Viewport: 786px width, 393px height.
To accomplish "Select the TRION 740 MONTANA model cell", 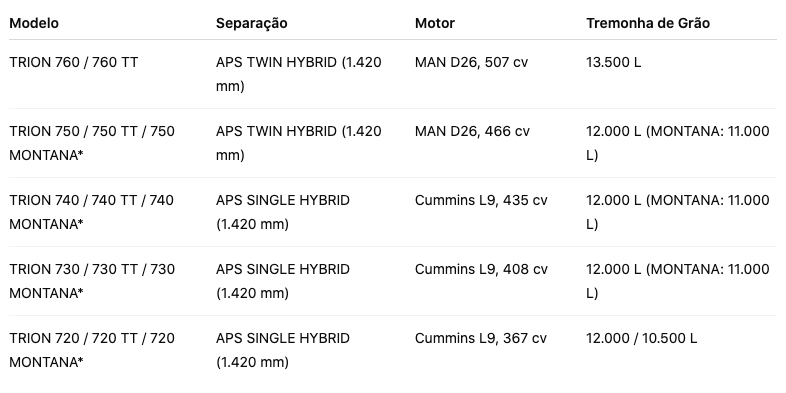I will point(92,213).
